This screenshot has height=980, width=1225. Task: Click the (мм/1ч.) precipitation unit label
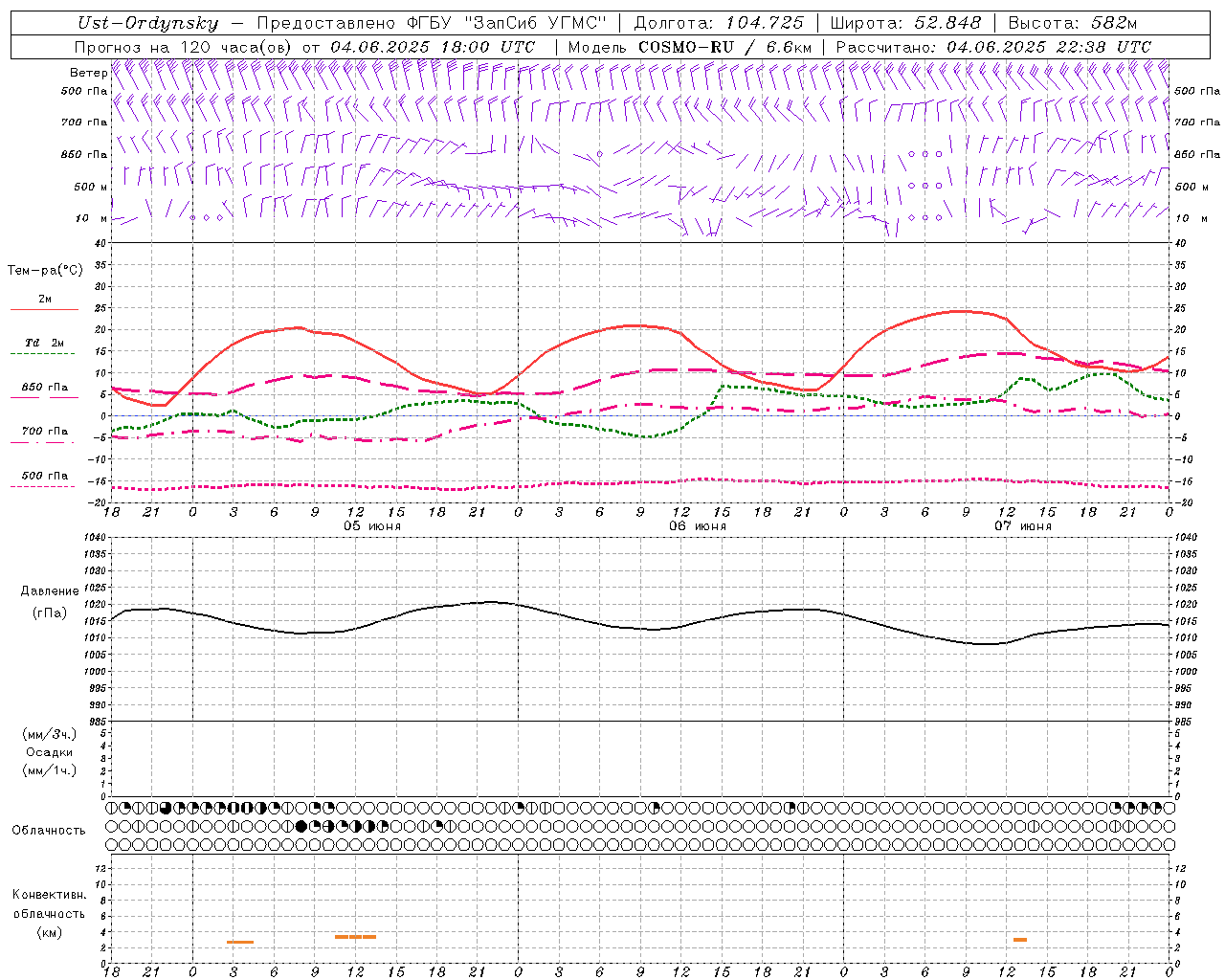(x=50, y=770)
